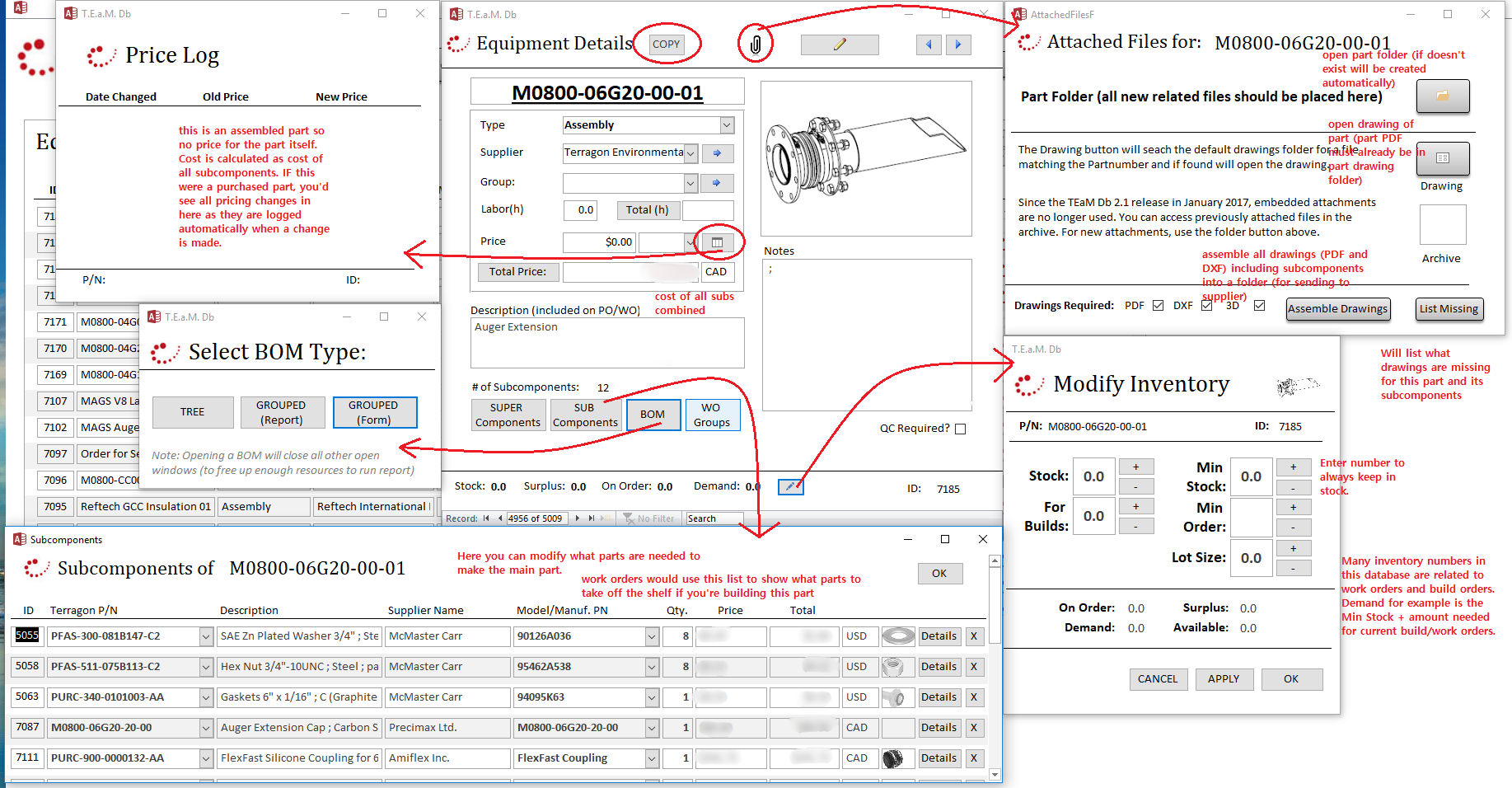Toggle the PDF drawings required checkbox

point(1158,306)
